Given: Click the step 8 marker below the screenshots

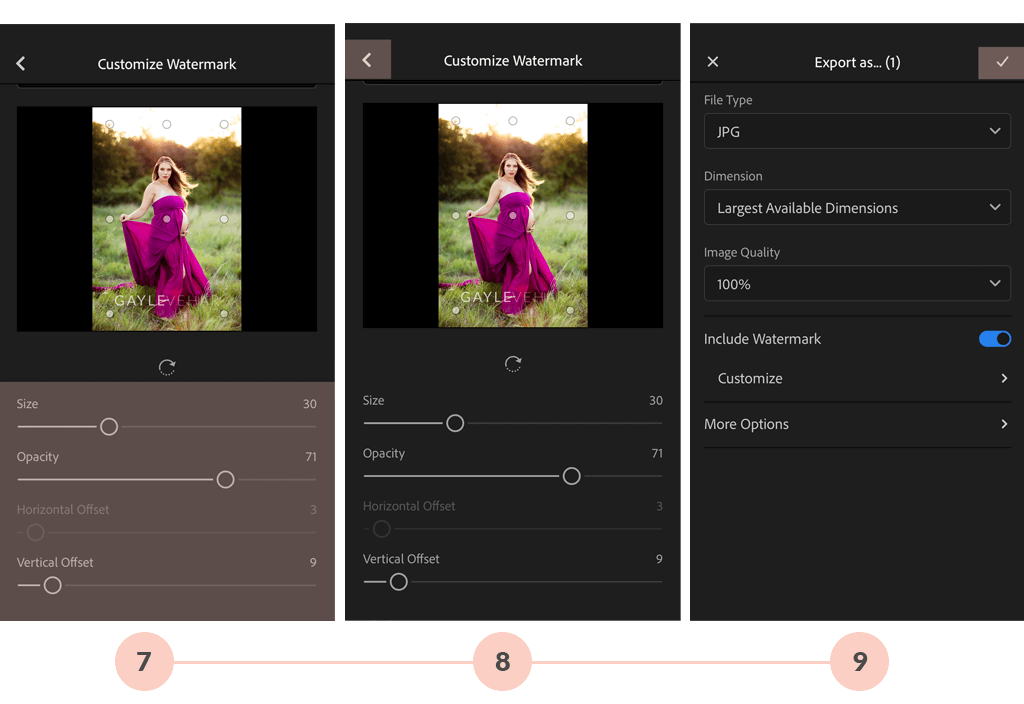Looking at the screenshot, I should tap(503, 661).
